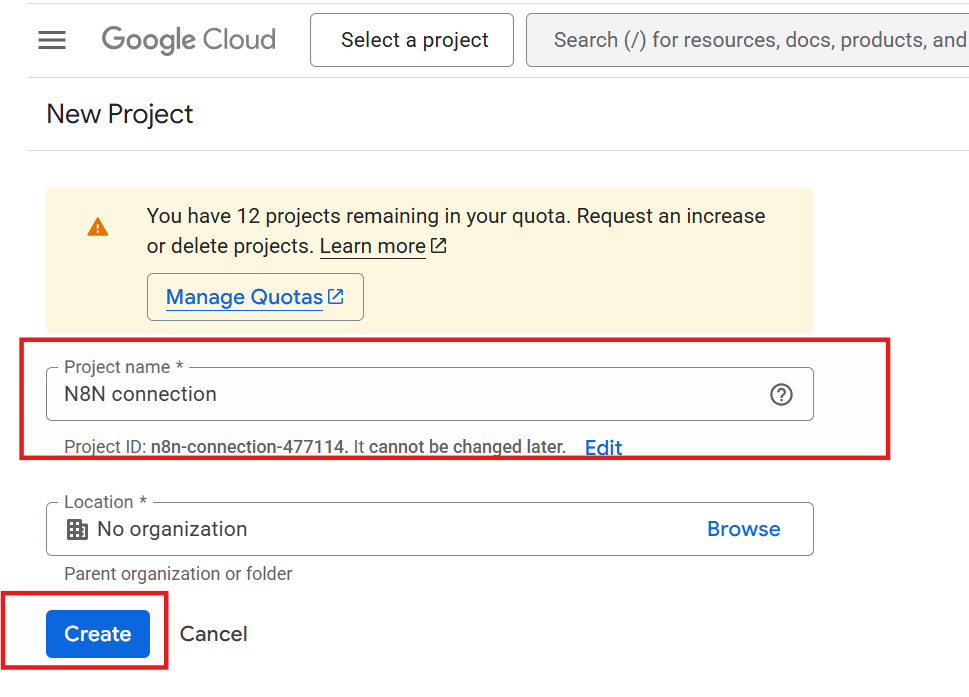Cancel the new project creation
969x697 pixels.
[x=213, y=634]
